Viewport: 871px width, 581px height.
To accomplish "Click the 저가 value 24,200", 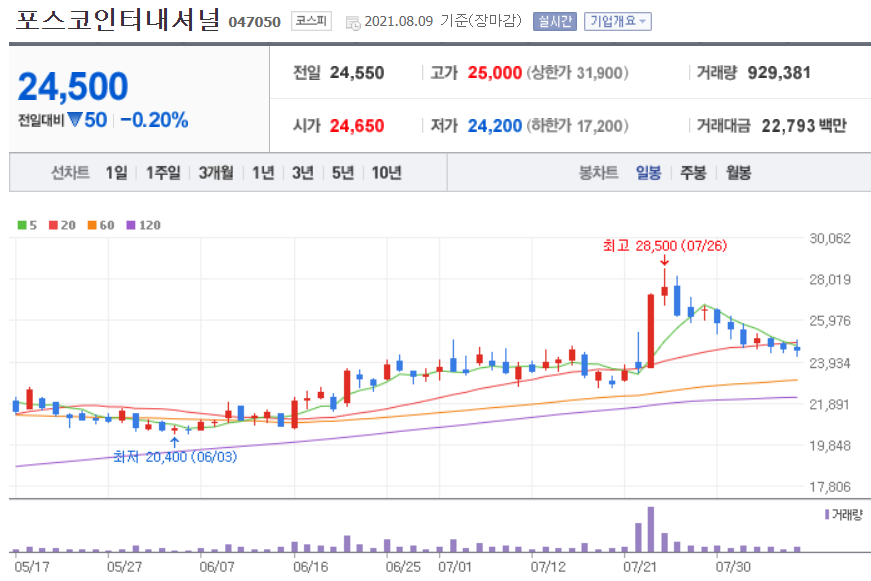I will [x=494, y=126].
